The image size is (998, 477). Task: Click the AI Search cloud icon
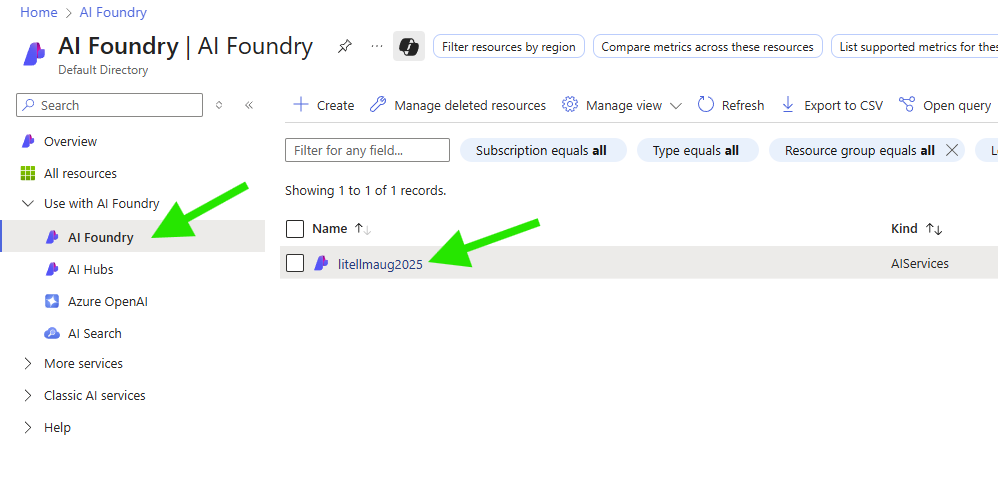point(52,333)
